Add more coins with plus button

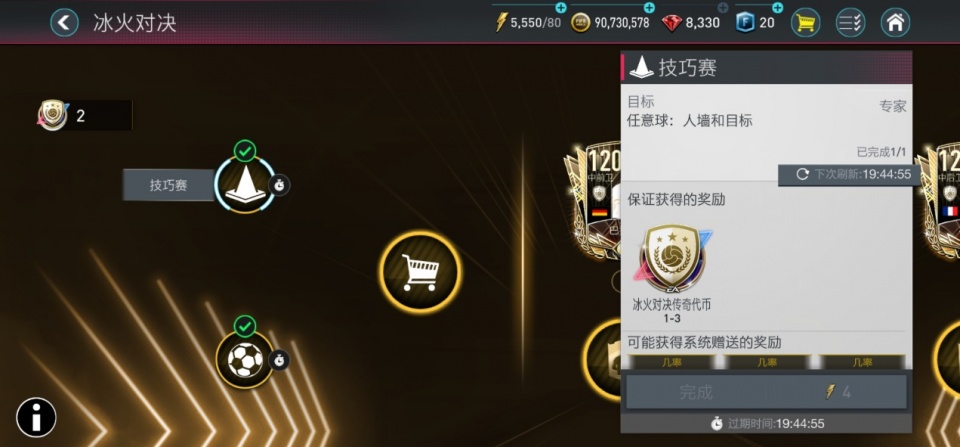[x=649, y=7]
